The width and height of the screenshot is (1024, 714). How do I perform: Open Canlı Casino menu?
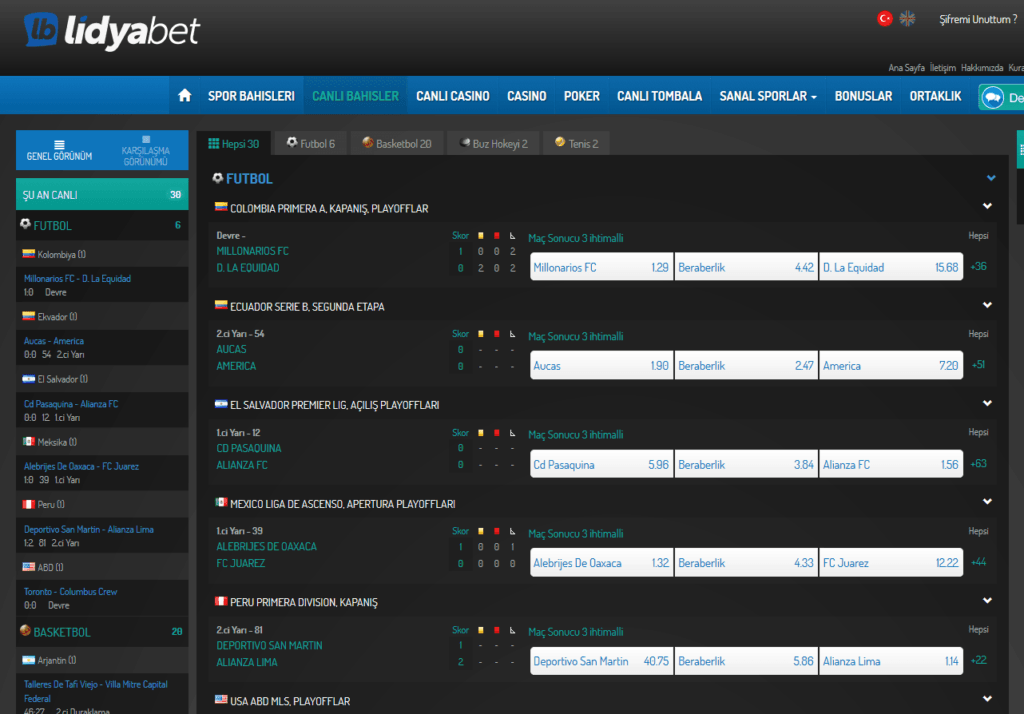[x=453, y=96]
